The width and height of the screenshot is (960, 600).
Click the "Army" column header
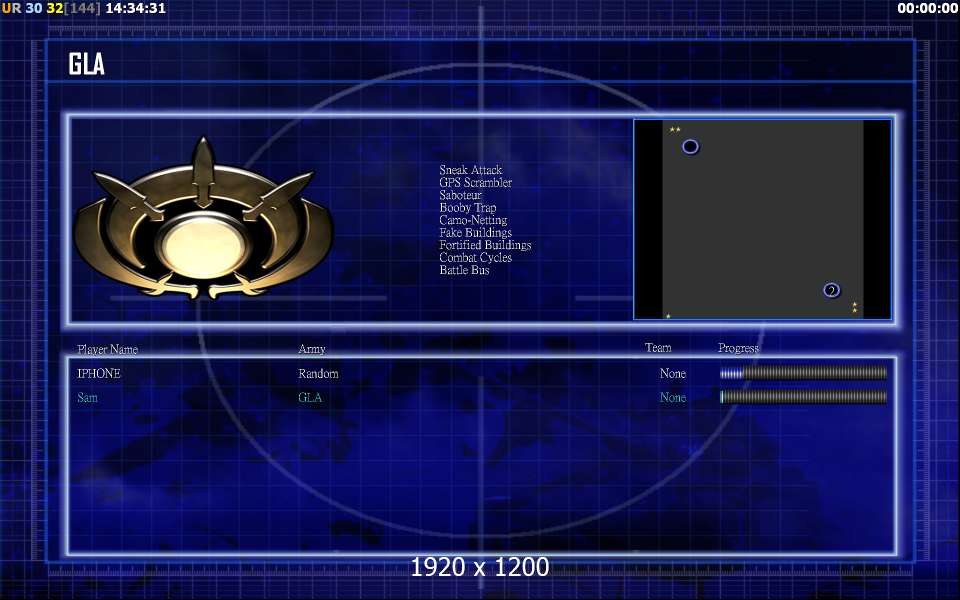[312, 348]
